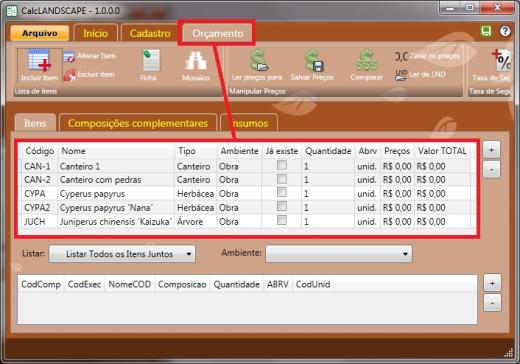Sort by Nome column header
This screenshot has height=364, width=520.
pos(116,151)
